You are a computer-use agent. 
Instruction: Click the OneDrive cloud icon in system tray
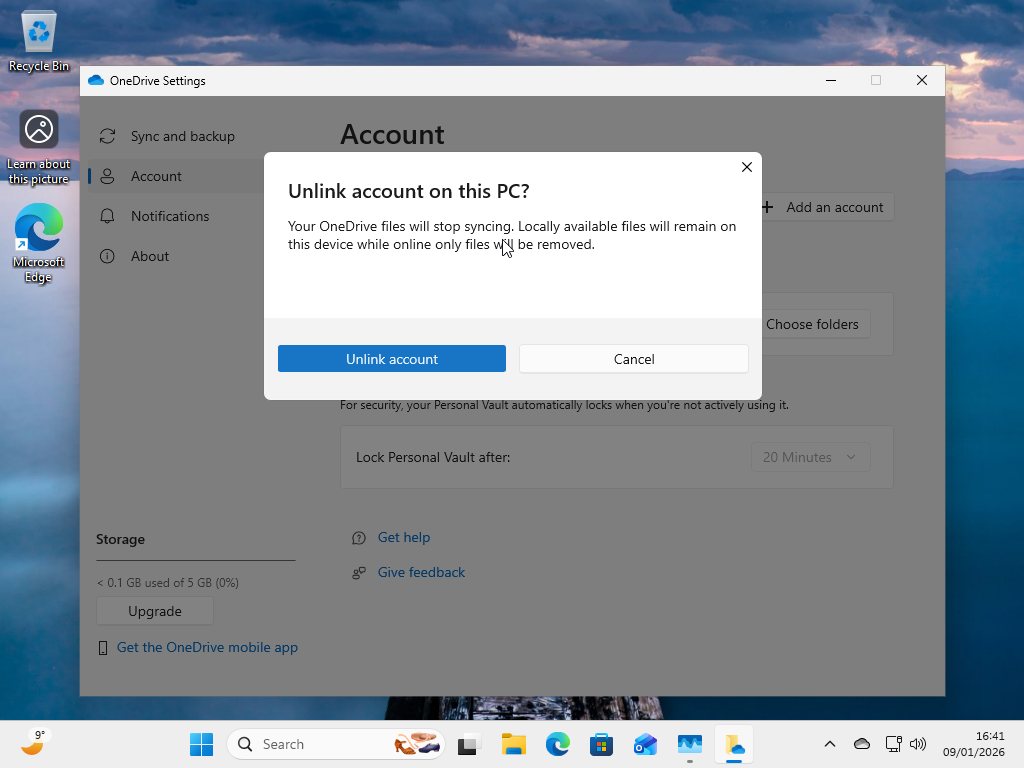point(861,744)
